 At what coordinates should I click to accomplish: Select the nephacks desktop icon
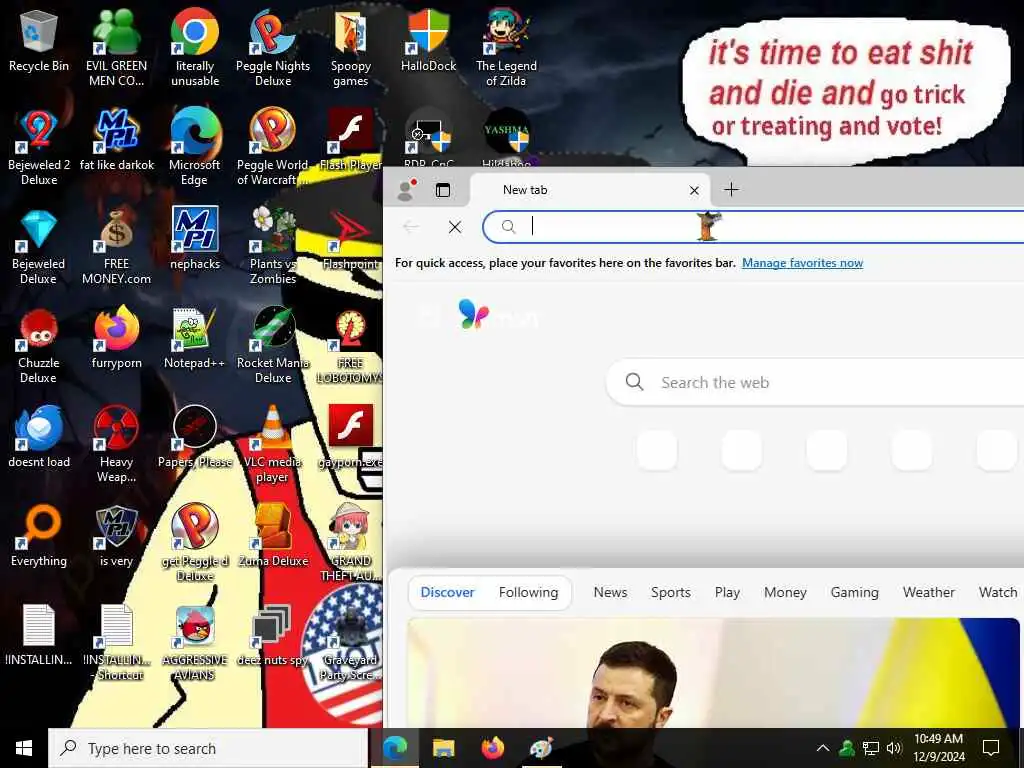195,239
